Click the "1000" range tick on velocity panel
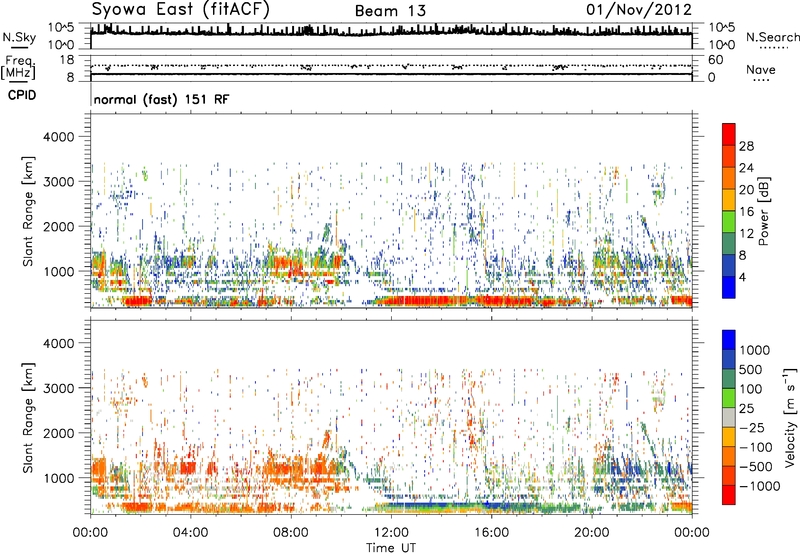 tap(59, 478)
